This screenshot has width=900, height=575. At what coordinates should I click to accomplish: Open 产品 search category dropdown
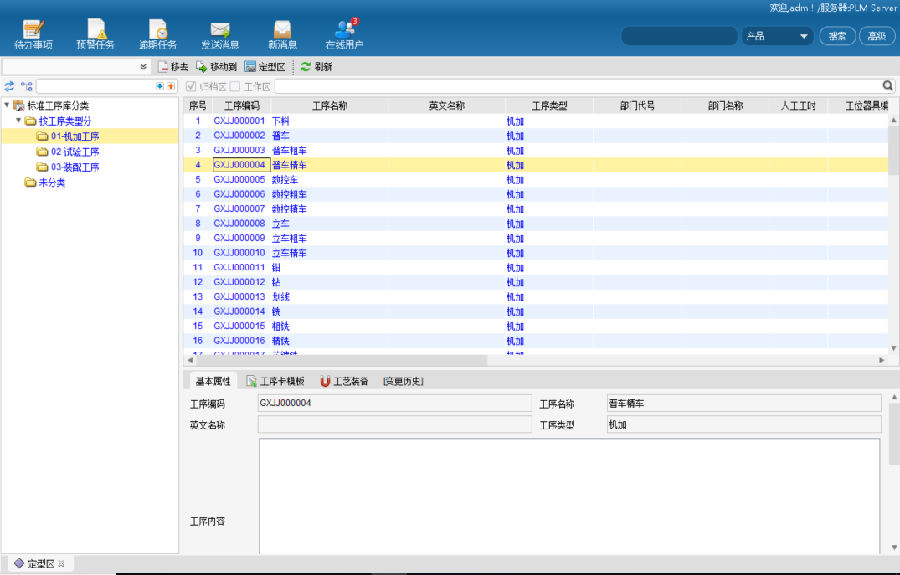[x=777, y=36]
